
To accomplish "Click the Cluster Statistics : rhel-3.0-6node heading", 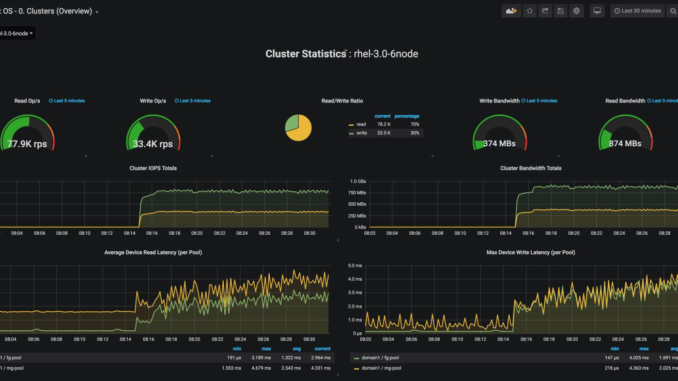I will [x=342, y=54].
